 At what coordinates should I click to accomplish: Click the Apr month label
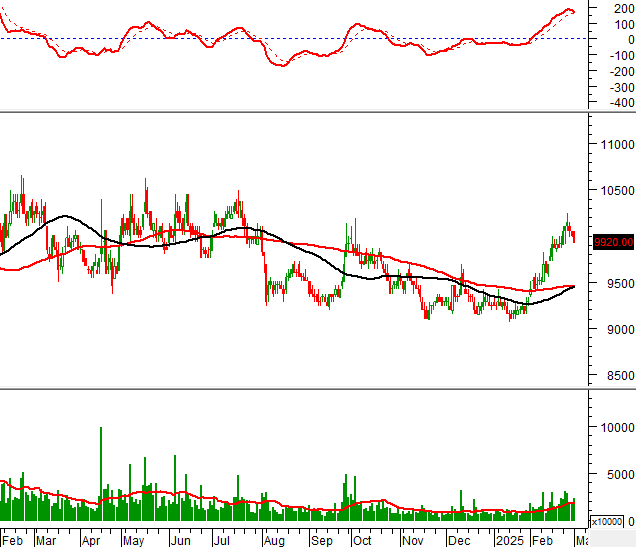click(x=91, y=541)
